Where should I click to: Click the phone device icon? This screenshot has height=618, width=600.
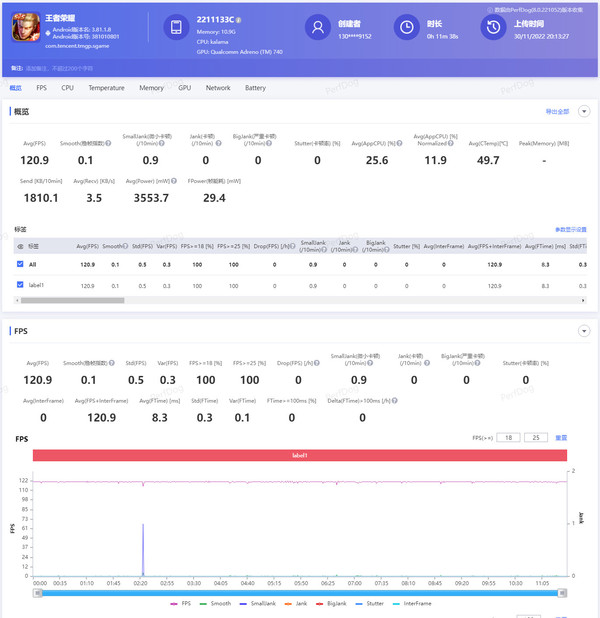[175, 28]
